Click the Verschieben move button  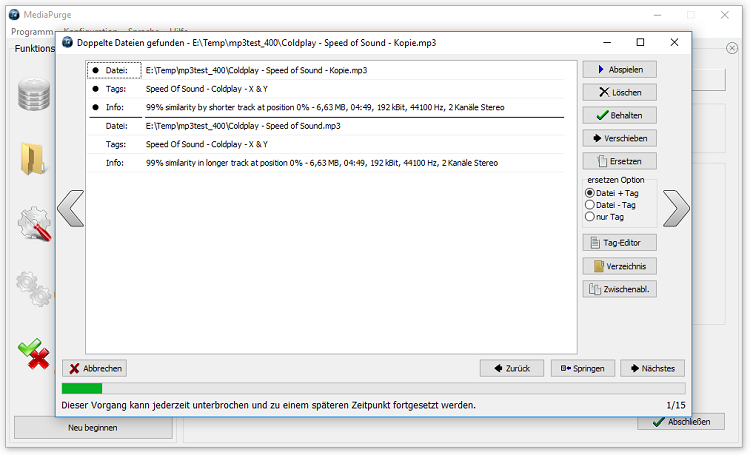(619, 138)
